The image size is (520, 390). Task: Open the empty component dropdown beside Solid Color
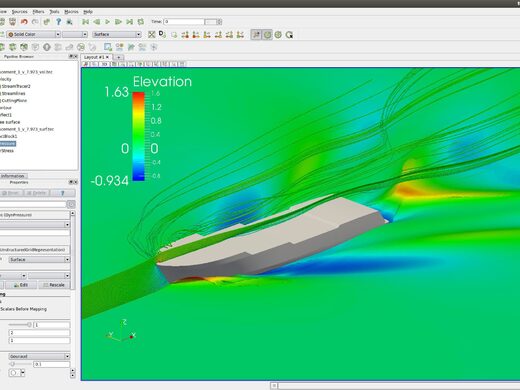click(x=75, y=34)
